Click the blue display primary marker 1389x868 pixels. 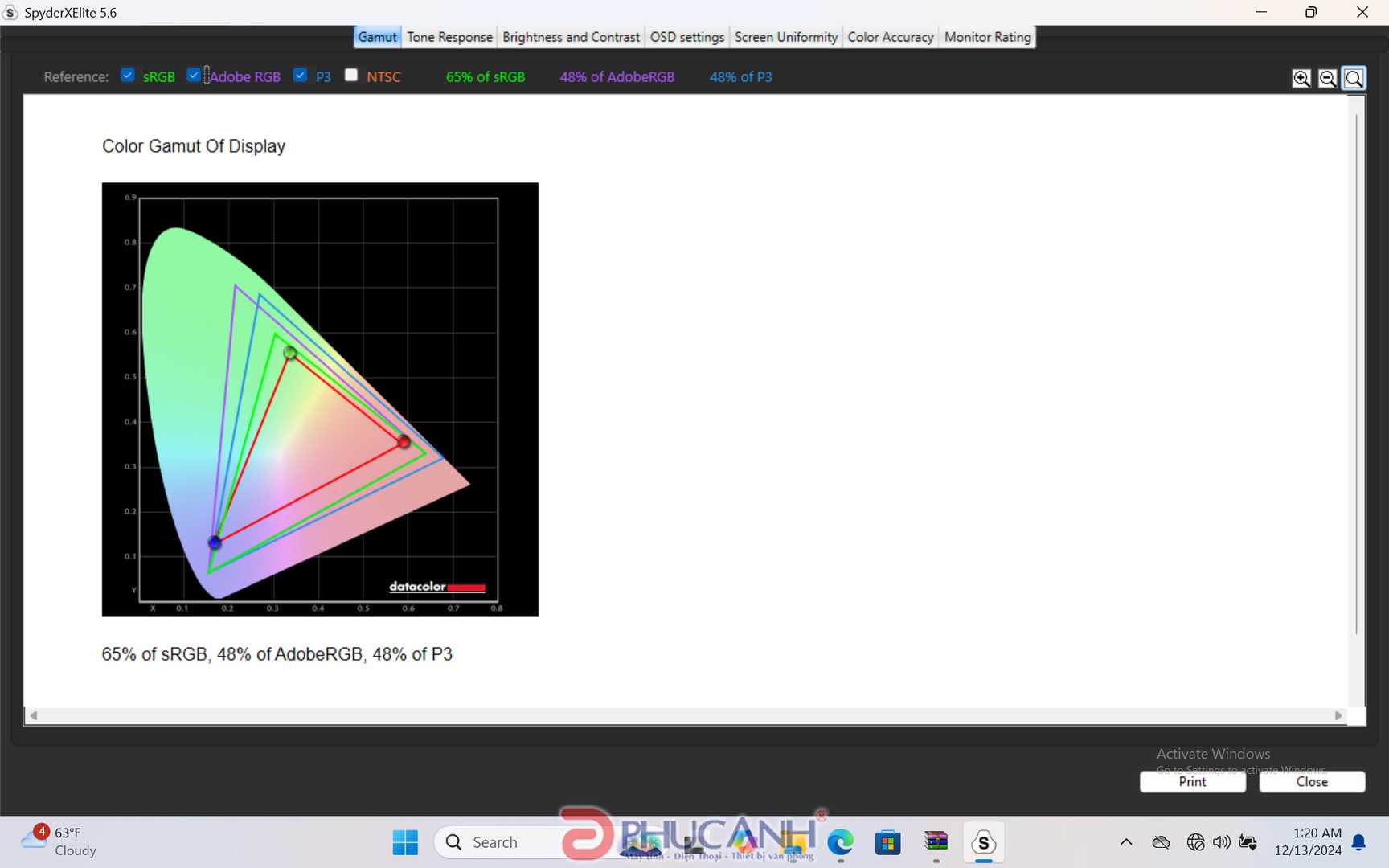[215, 542]
